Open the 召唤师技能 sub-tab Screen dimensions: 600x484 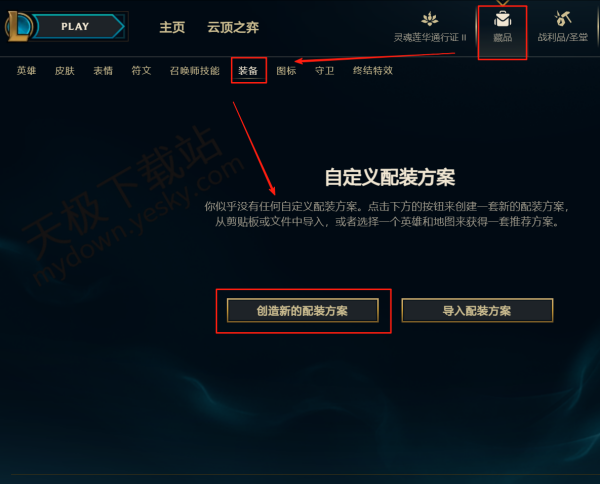pyautogui.click(x=195, y=71)
